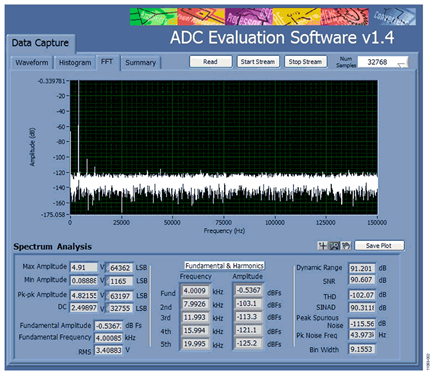Image resolution: width=435 pixels, height=374 pixels.
Task: Click the Bin Width value field
Action: click(362, 349)
